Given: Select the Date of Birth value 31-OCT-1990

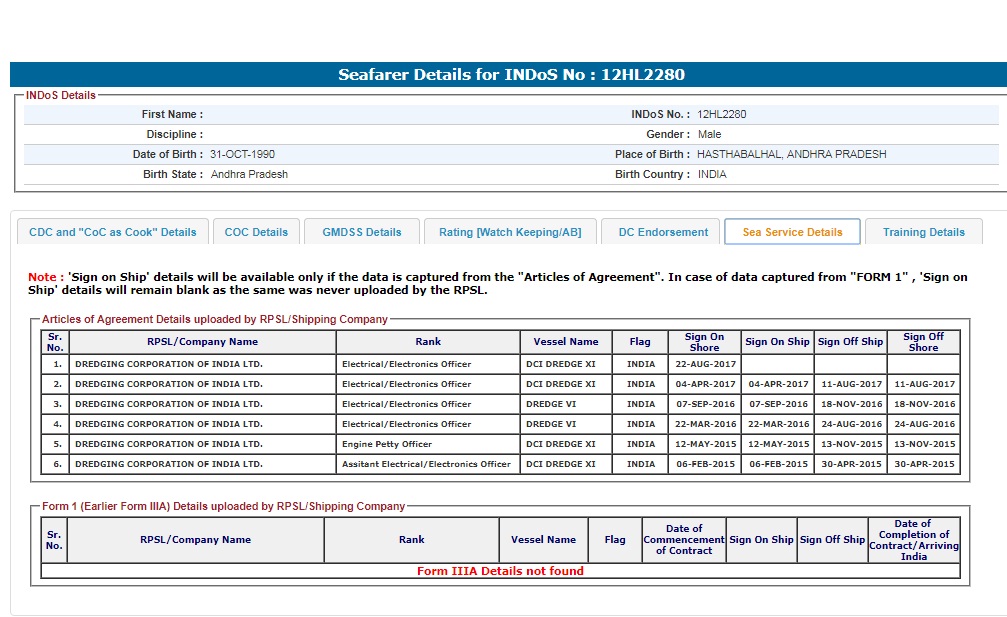Looking at the screenshot, I should tap(242, 155).
